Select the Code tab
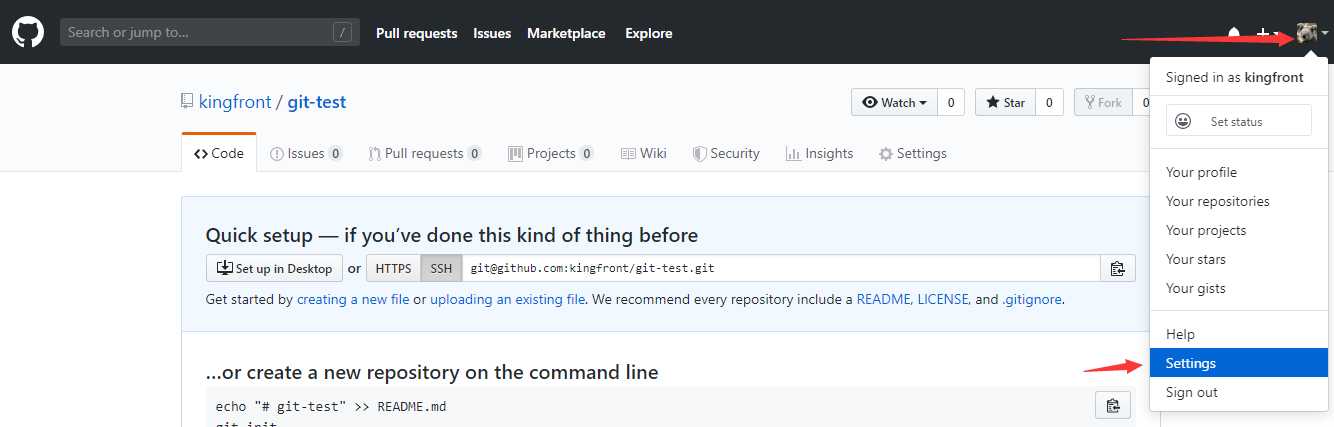 coord(219,153)
